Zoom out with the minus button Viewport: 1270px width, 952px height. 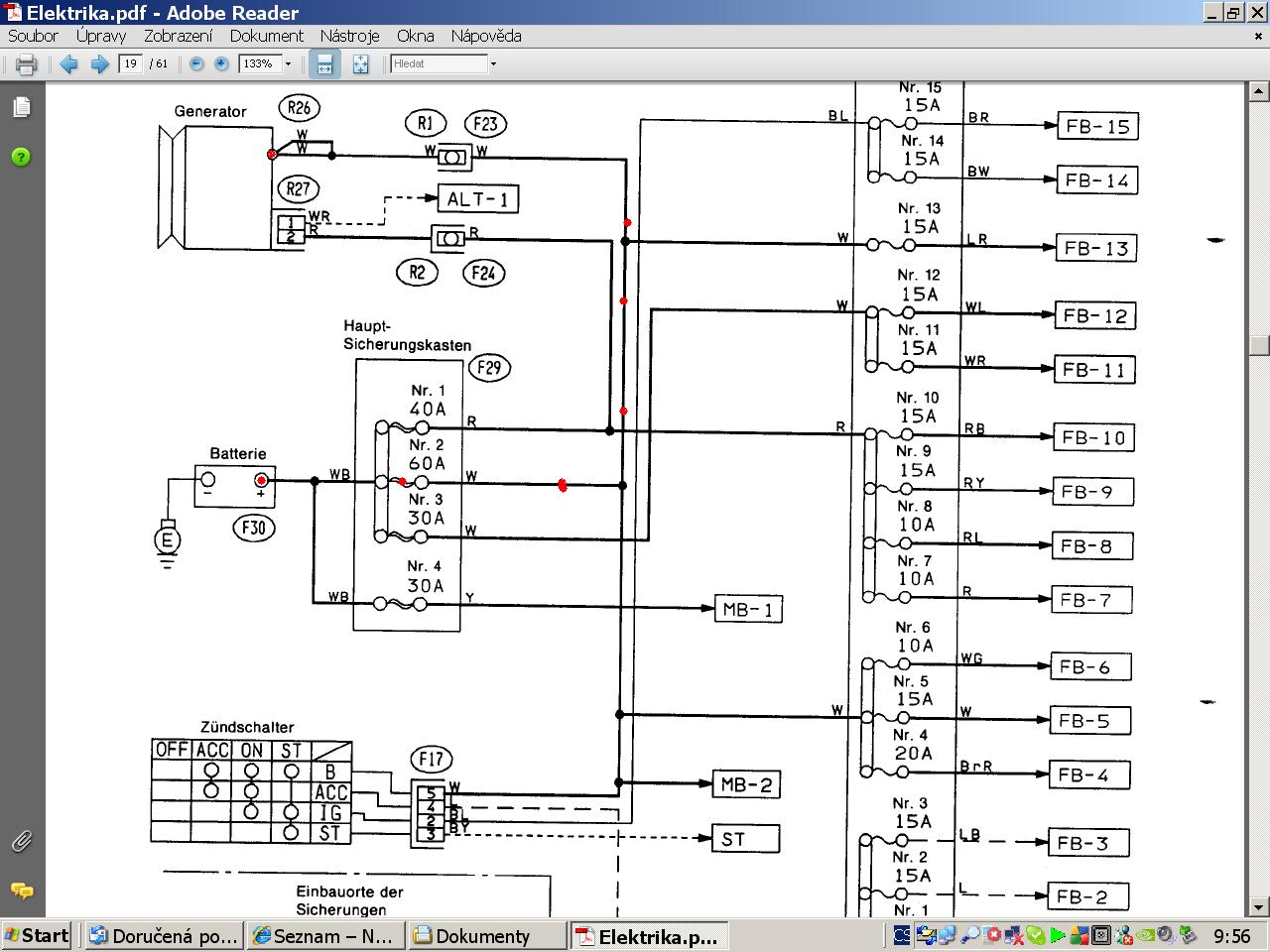[x=195, y=63]
